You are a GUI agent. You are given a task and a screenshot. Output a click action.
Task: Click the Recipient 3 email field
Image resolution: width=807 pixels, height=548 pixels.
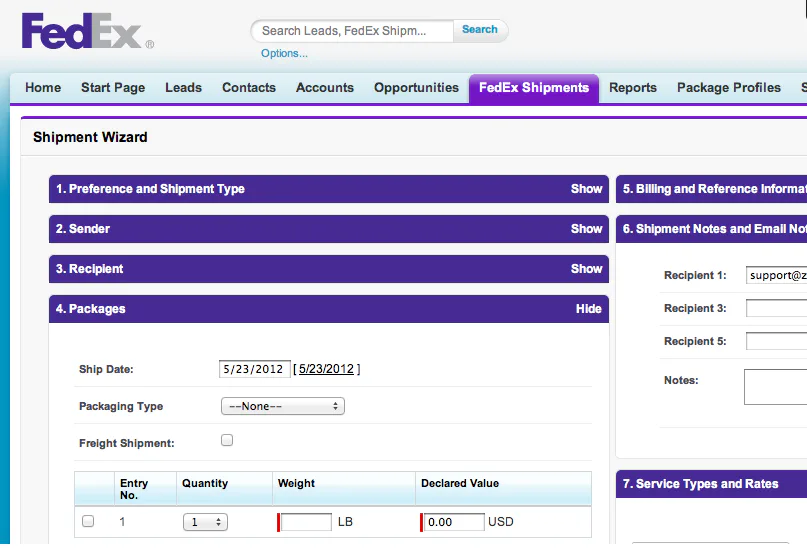[776, 308]
